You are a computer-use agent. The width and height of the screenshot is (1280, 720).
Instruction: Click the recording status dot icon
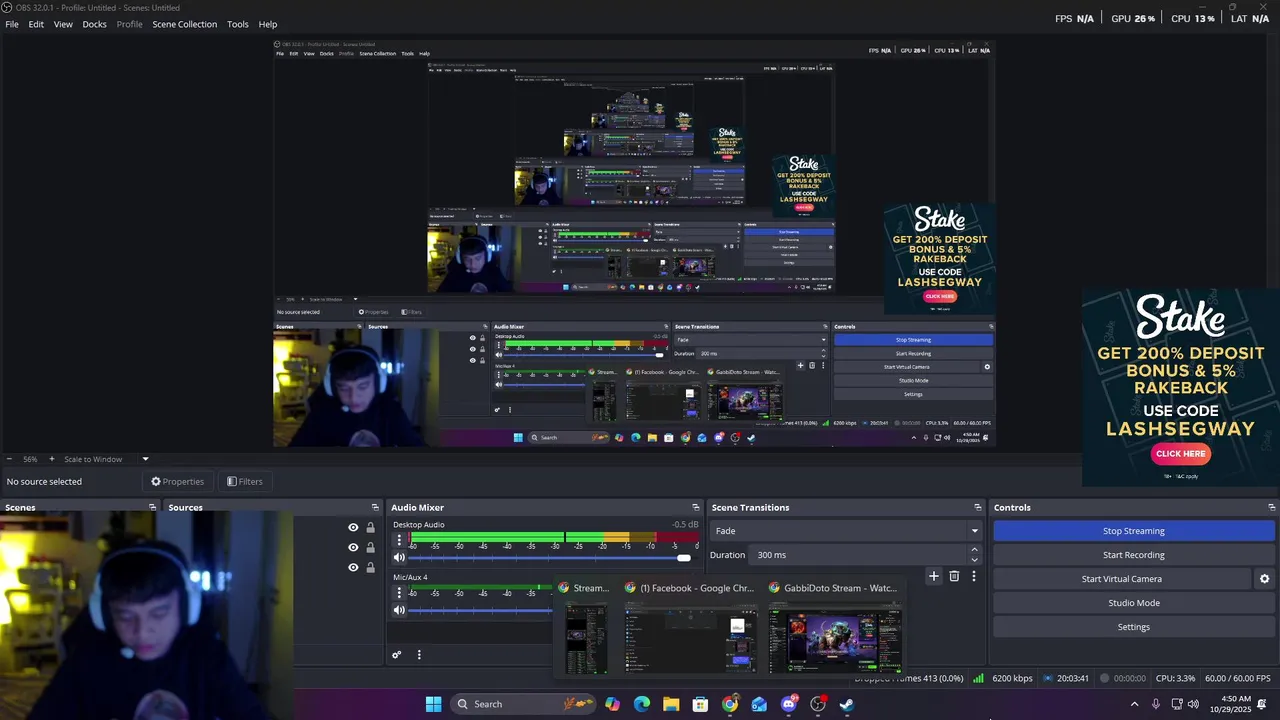pyautogui.click(x=1105, y=678)
